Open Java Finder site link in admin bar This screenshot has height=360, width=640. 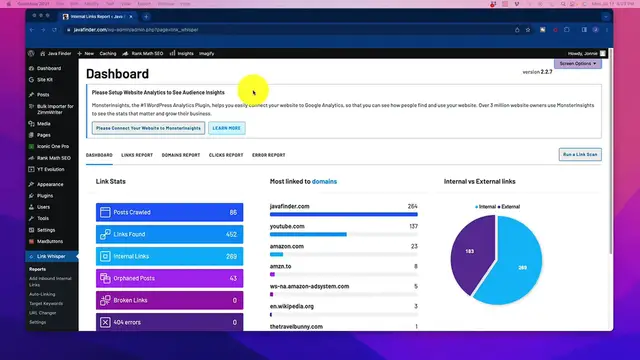click(x=56, y=53)
